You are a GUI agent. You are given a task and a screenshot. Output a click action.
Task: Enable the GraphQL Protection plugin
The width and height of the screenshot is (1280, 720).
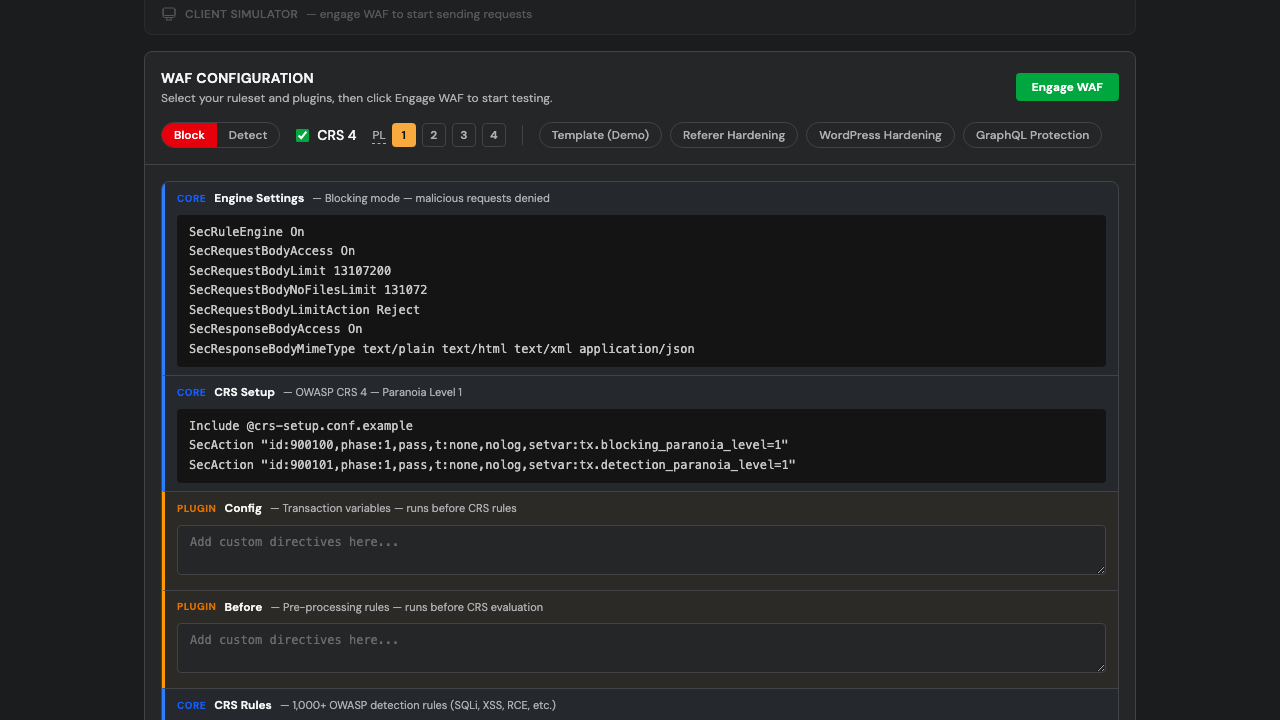point(1032,135)
